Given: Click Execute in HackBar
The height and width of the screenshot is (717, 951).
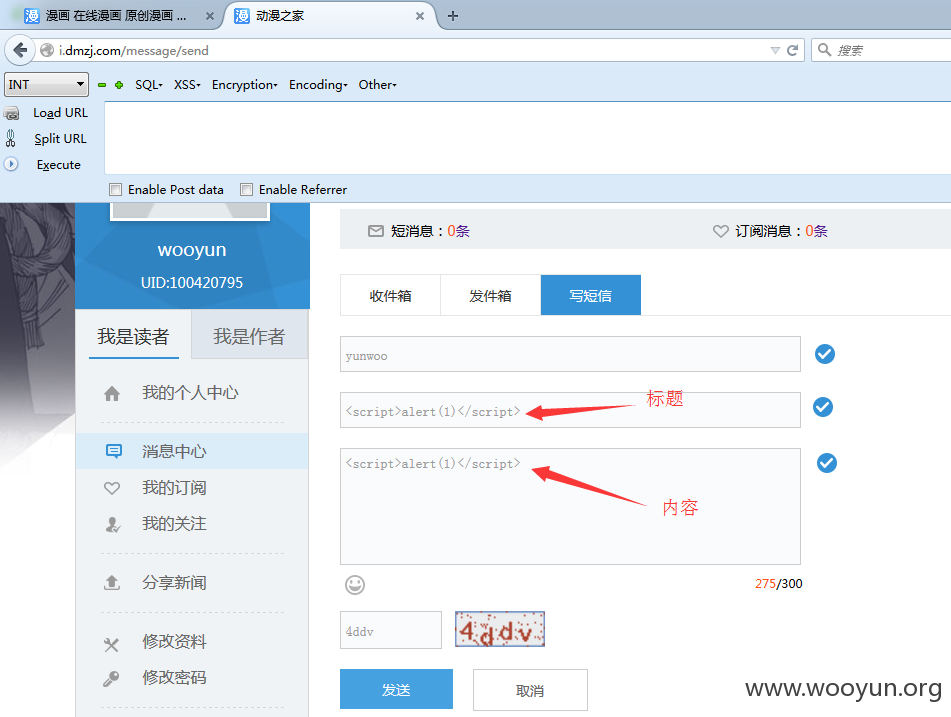Looking at the screenshot, I should click(58, 164).
